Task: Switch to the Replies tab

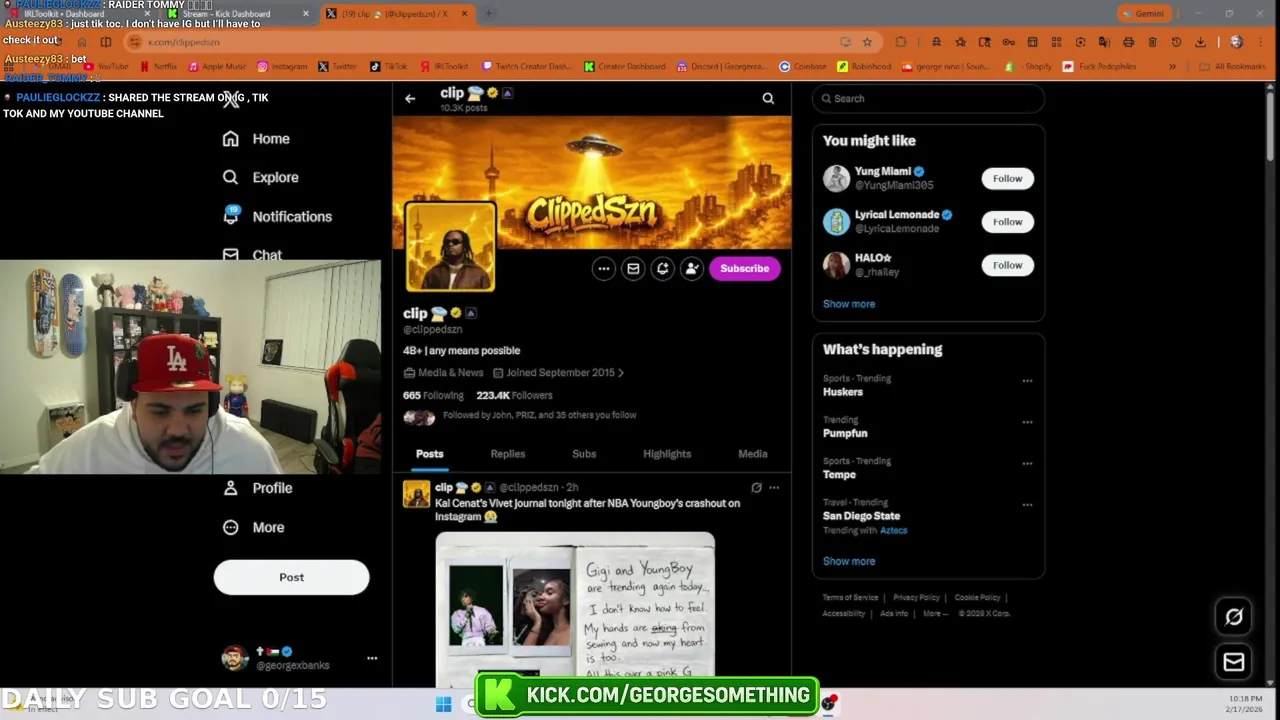Action: coord(508,454)
